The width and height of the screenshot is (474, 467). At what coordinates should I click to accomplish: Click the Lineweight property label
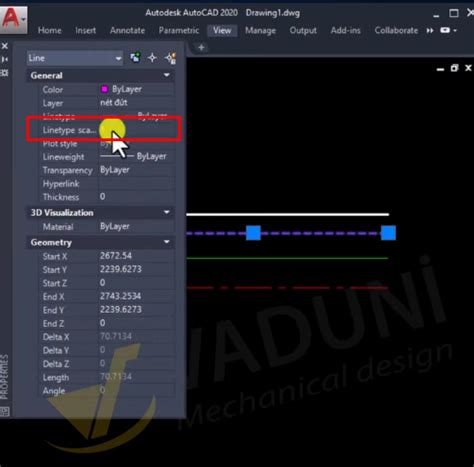[x=63, y=157]
